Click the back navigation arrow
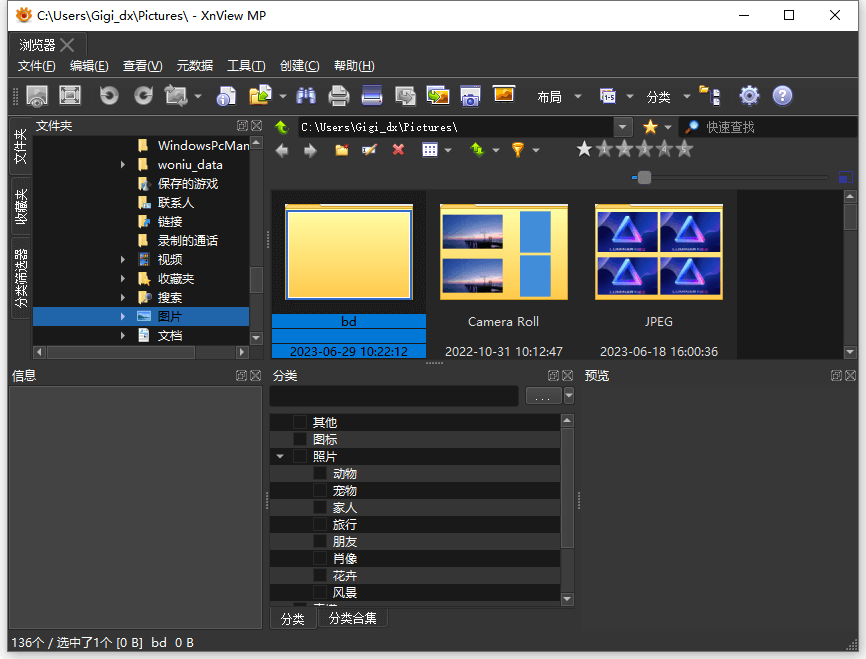This screenshot has height=659, width=866. 282,150
